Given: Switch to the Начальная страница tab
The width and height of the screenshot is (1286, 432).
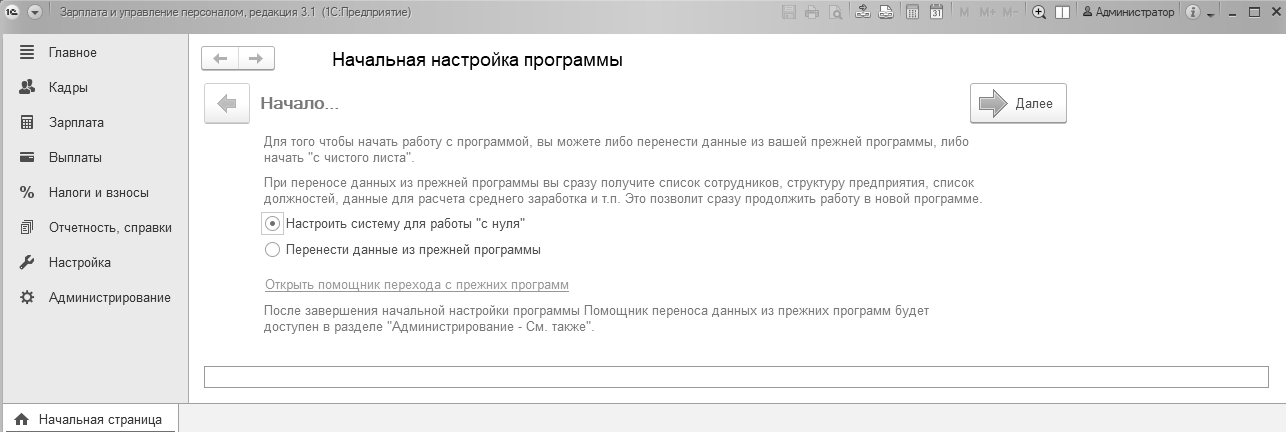Looking at the screenshot, I should click(x=89, y=420).
